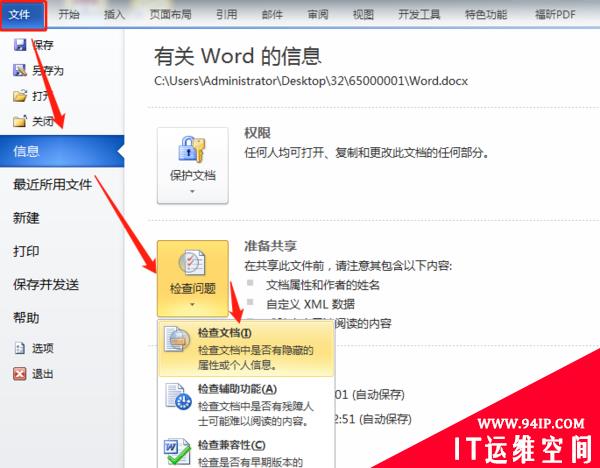
Task: Choose 检查文档(I) menu entry
Action: click(x=246, y=348)
